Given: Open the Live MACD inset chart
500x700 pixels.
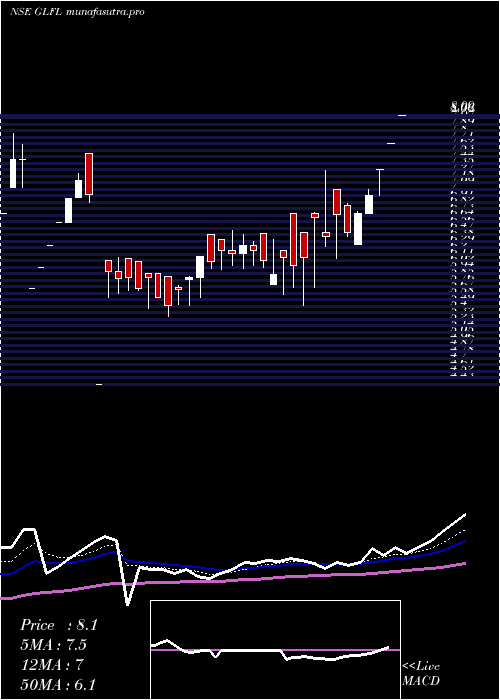Looking at the screenshot, I should (275, 650).
